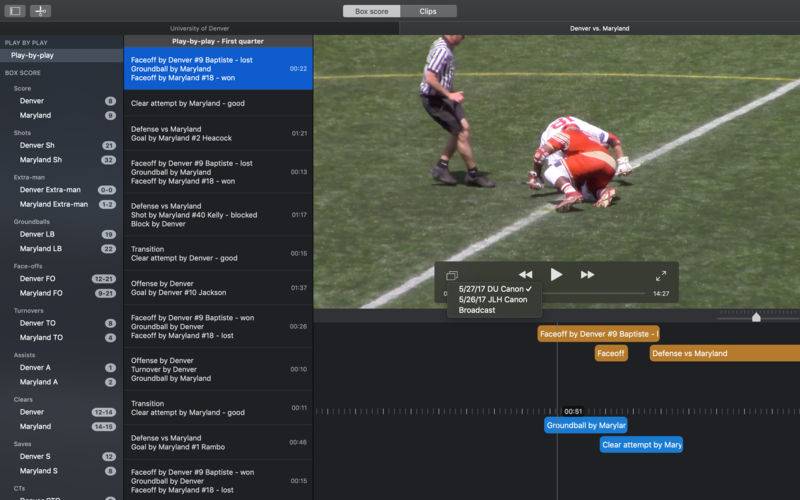The width and height of the screenshot is (800, 500).
Task: Select Defense vs Maryland timeline clip
Action: pos(724,353)
